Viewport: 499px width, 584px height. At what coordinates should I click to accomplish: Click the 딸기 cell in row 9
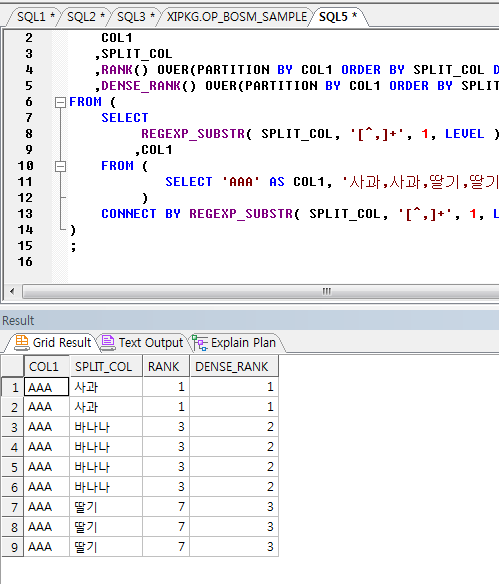(106, 547)
